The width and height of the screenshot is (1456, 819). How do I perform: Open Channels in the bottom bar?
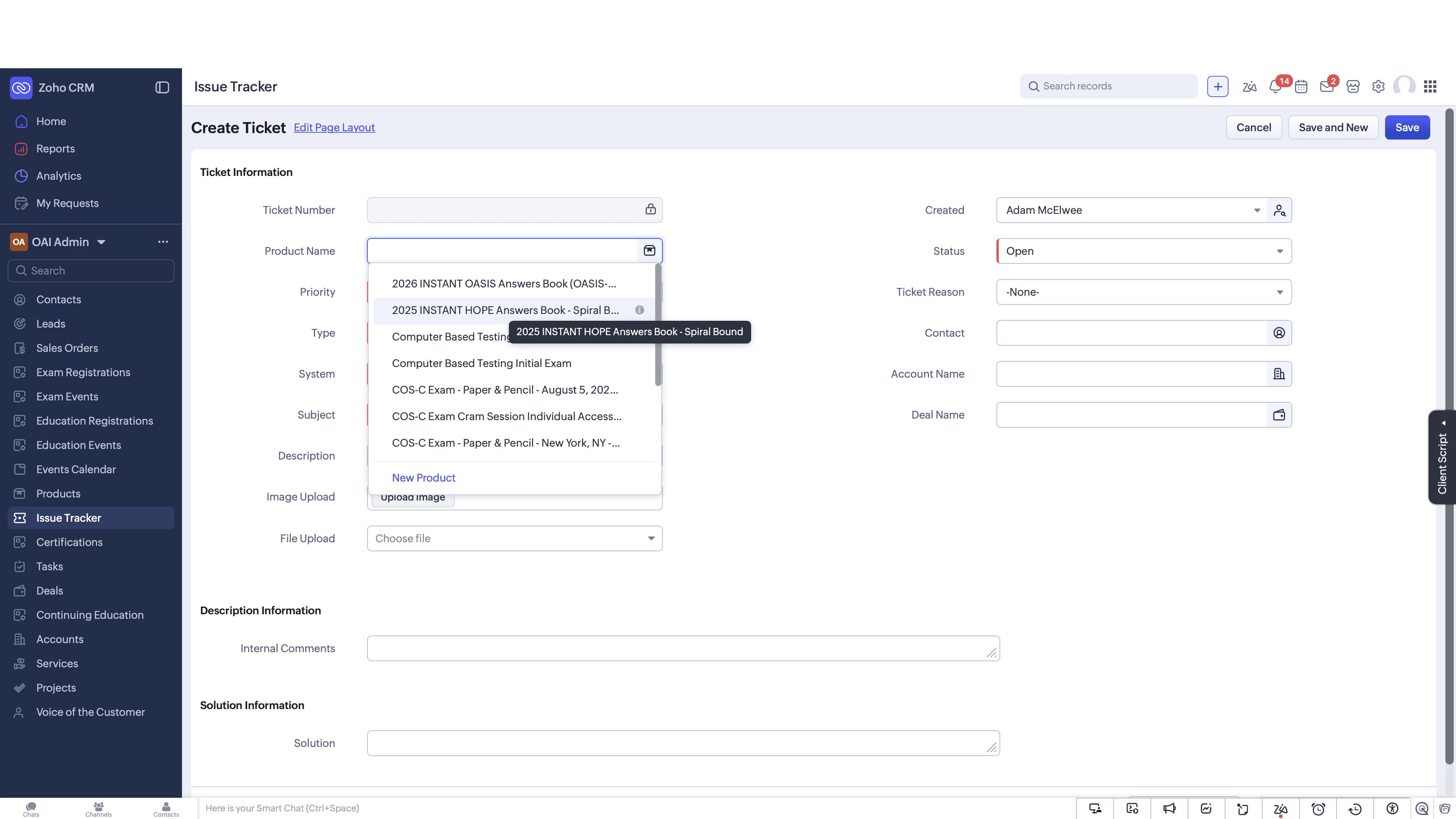pyautogui.click(x=98, y=809)
